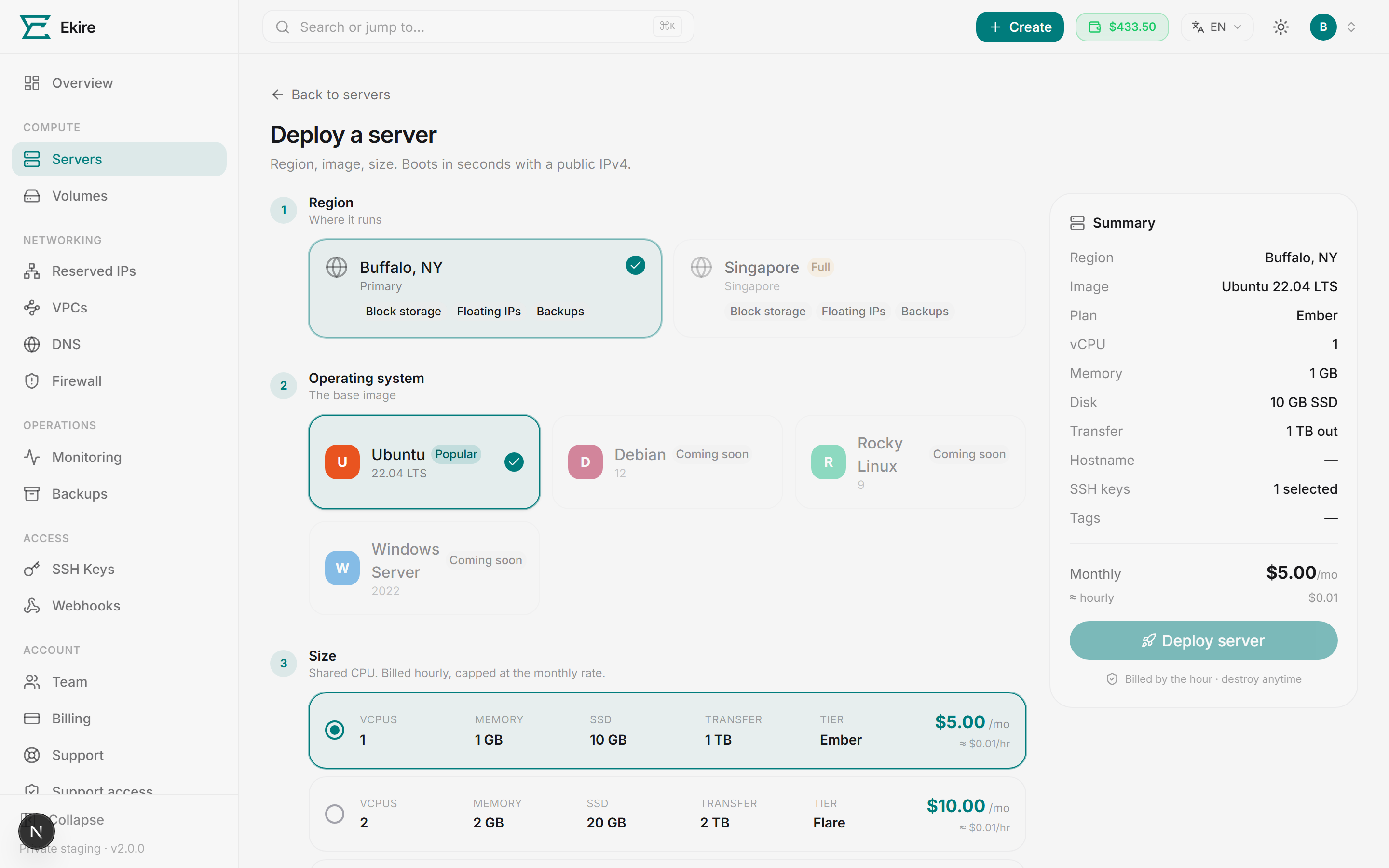Image resolution: width=1389 pixels, height=868 pixels.
Task: Navigate to VPCs section
Action: [x=119, y=308]
